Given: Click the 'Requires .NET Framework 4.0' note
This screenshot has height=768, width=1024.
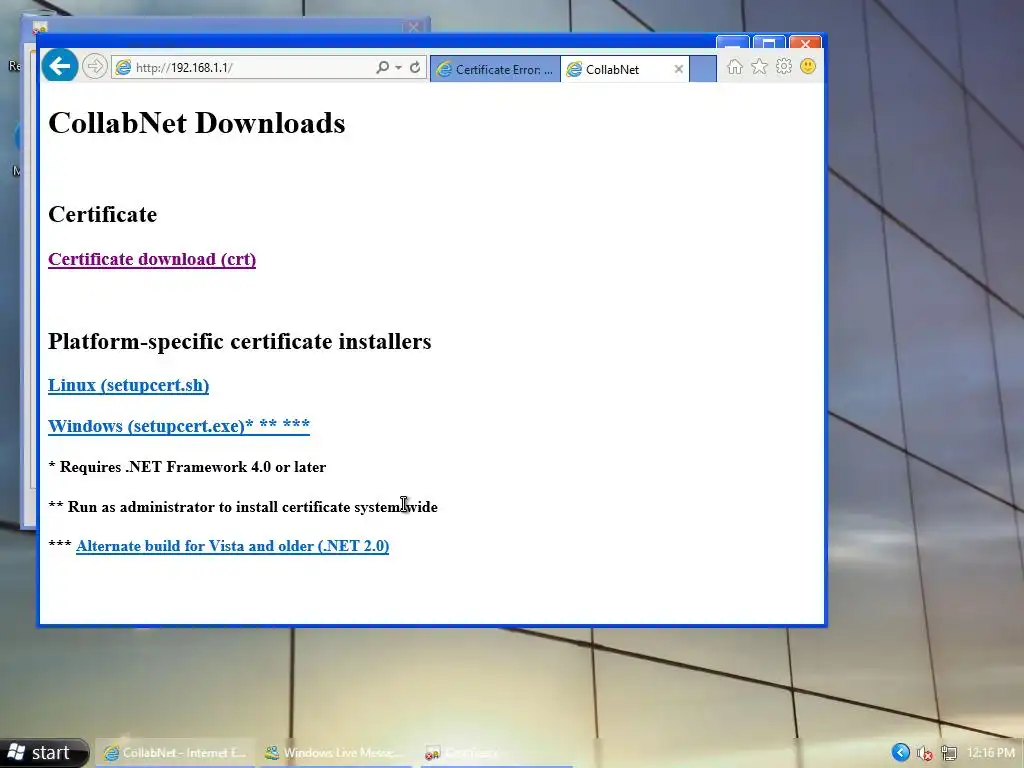Looking at the screenshot, I should (x=187, y=467).
